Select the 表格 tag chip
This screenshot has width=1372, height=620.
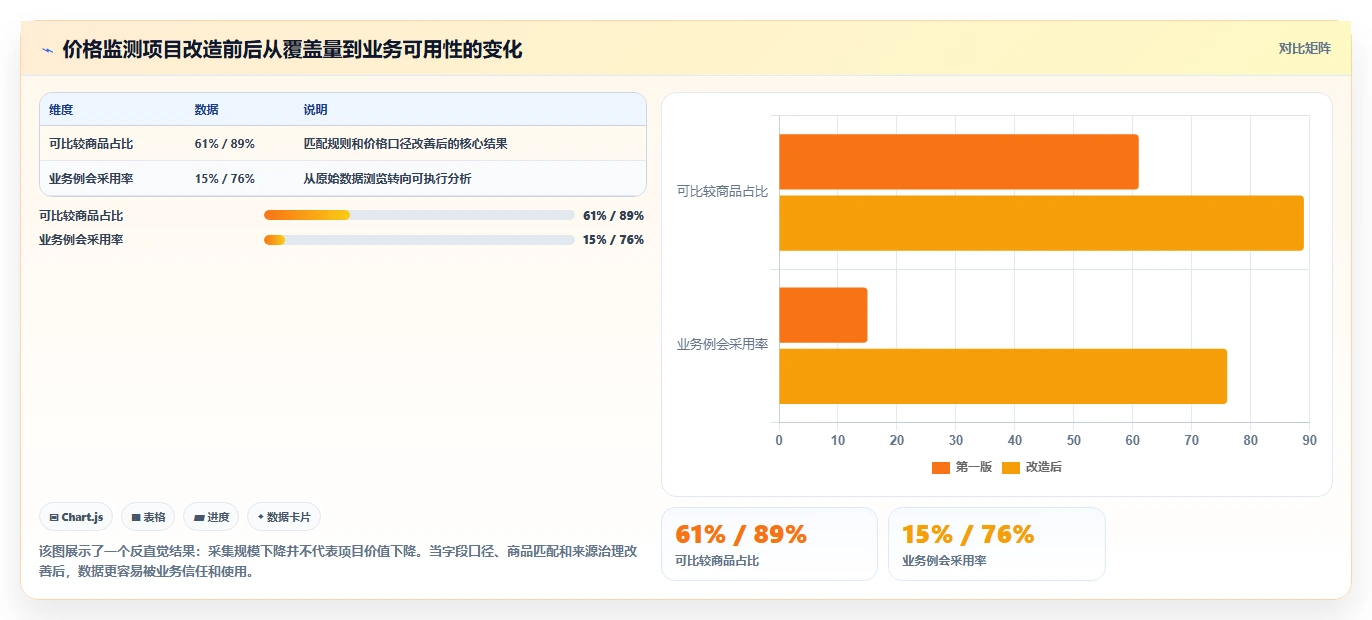tap(148, 517)
